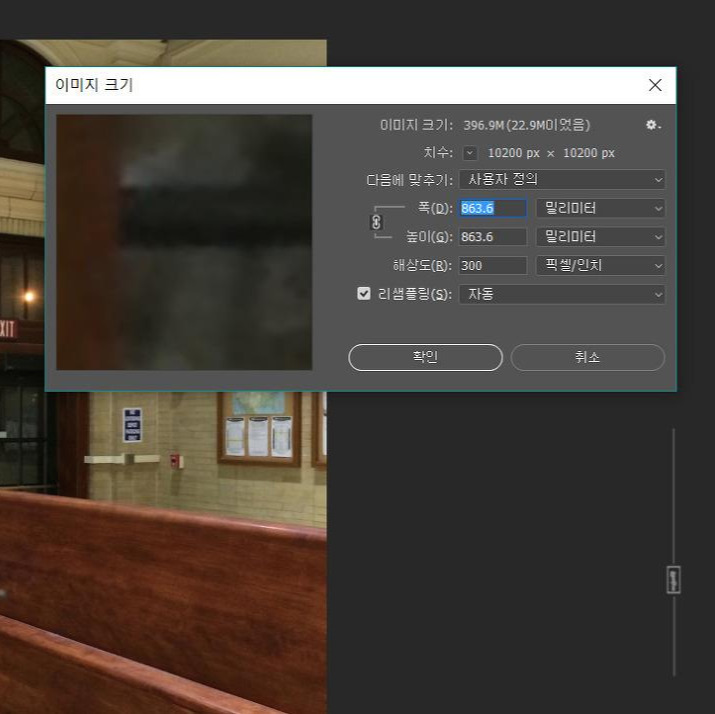The image size is (715, 714).
Task: Close the 이미지 크기 dialog with X
Action: (655, 85)
